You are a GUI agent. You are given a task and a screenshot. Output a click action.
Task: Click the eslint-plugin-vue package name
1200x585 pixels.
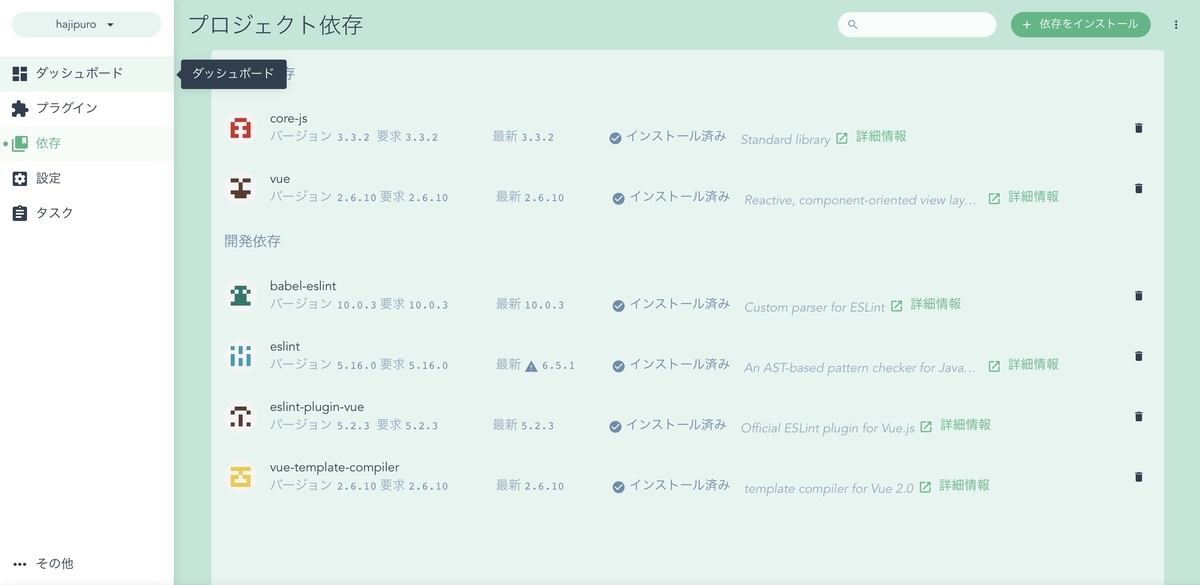[x=317, y=407]
